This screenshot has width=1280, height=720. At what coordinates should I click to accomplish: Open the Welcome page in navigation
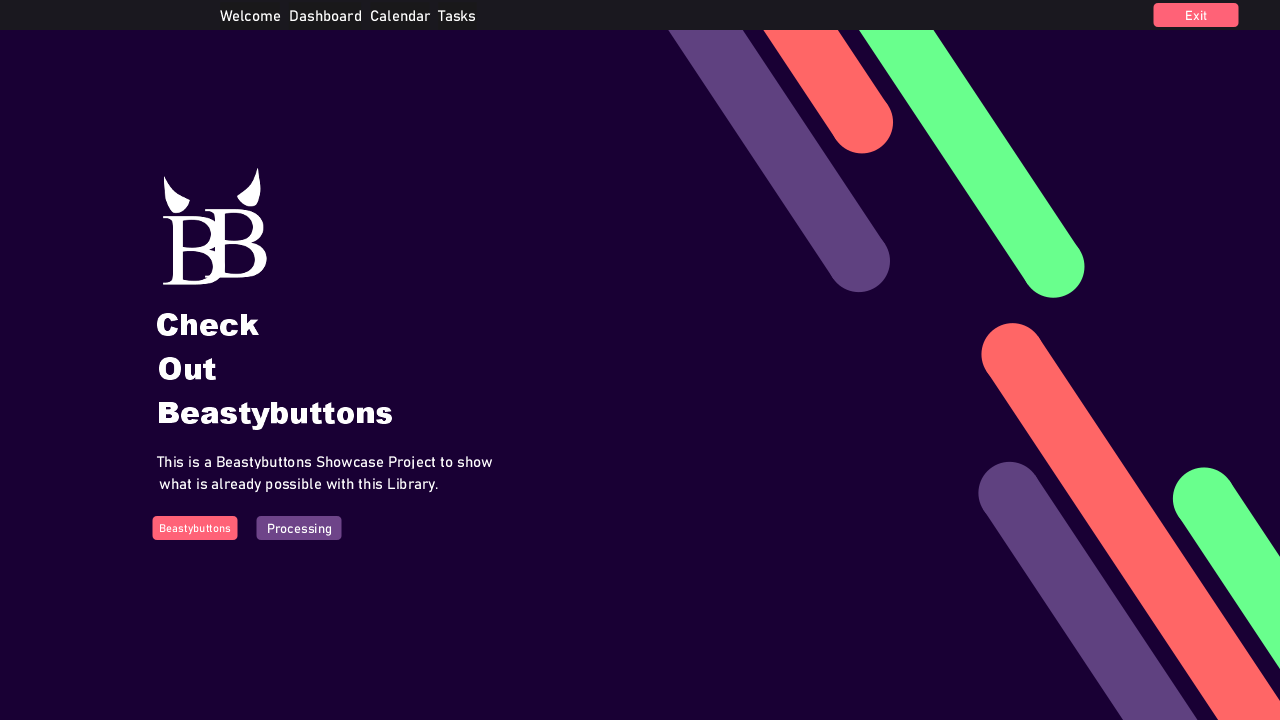250,16
